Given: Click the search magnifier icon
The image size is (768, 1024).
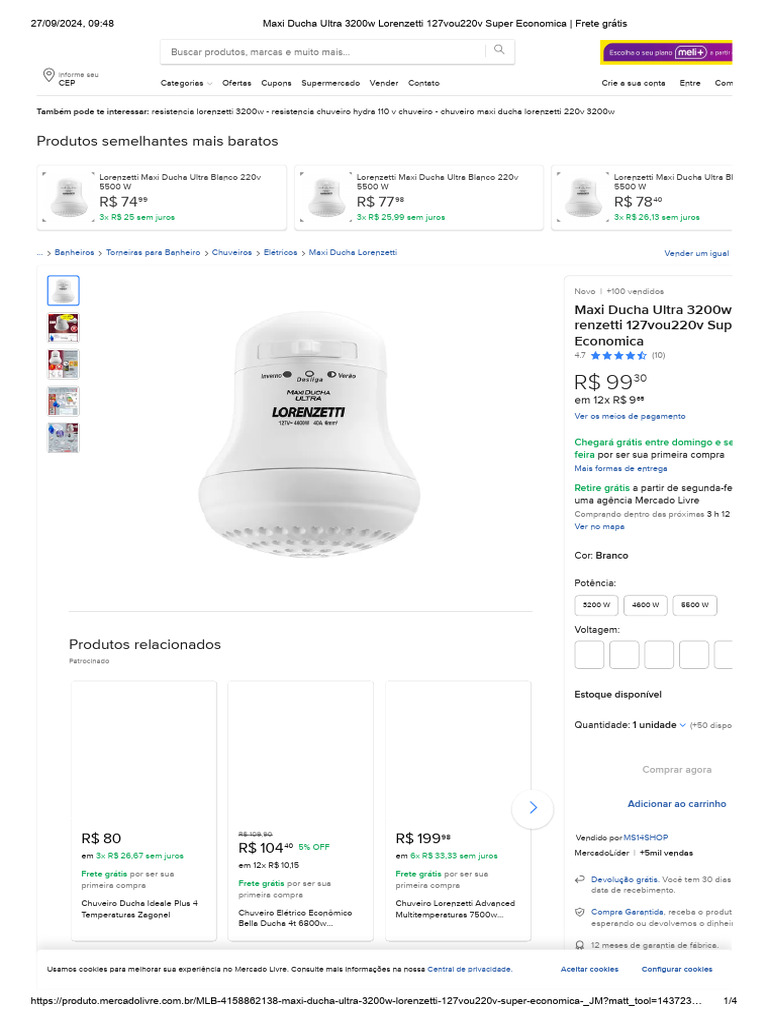Looking at the screenshot, I should [499, 51].
